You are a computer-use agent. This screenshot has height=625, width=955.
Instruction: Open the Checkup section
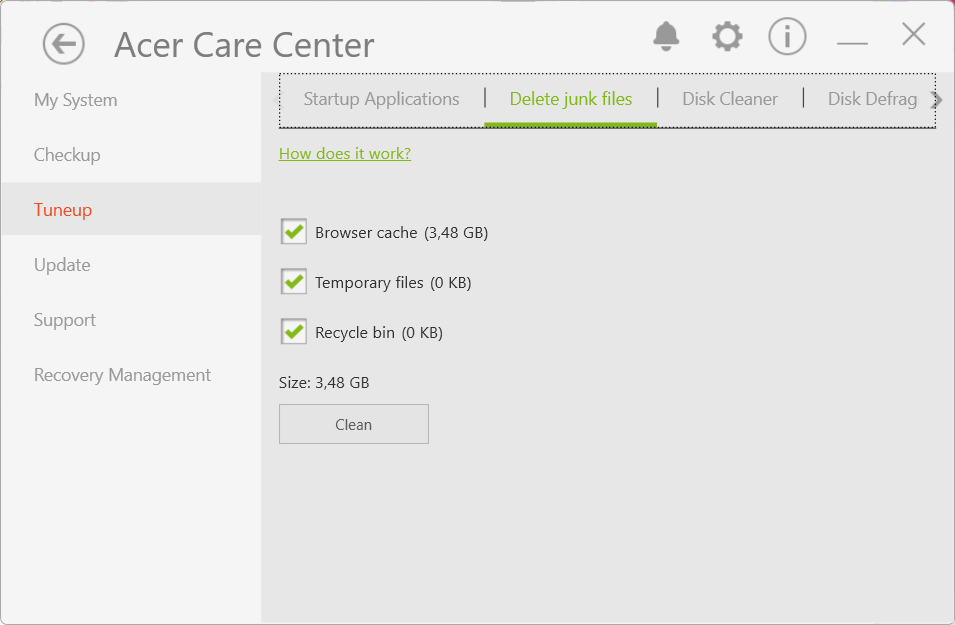pyautogui.click(x=67, y=155)
